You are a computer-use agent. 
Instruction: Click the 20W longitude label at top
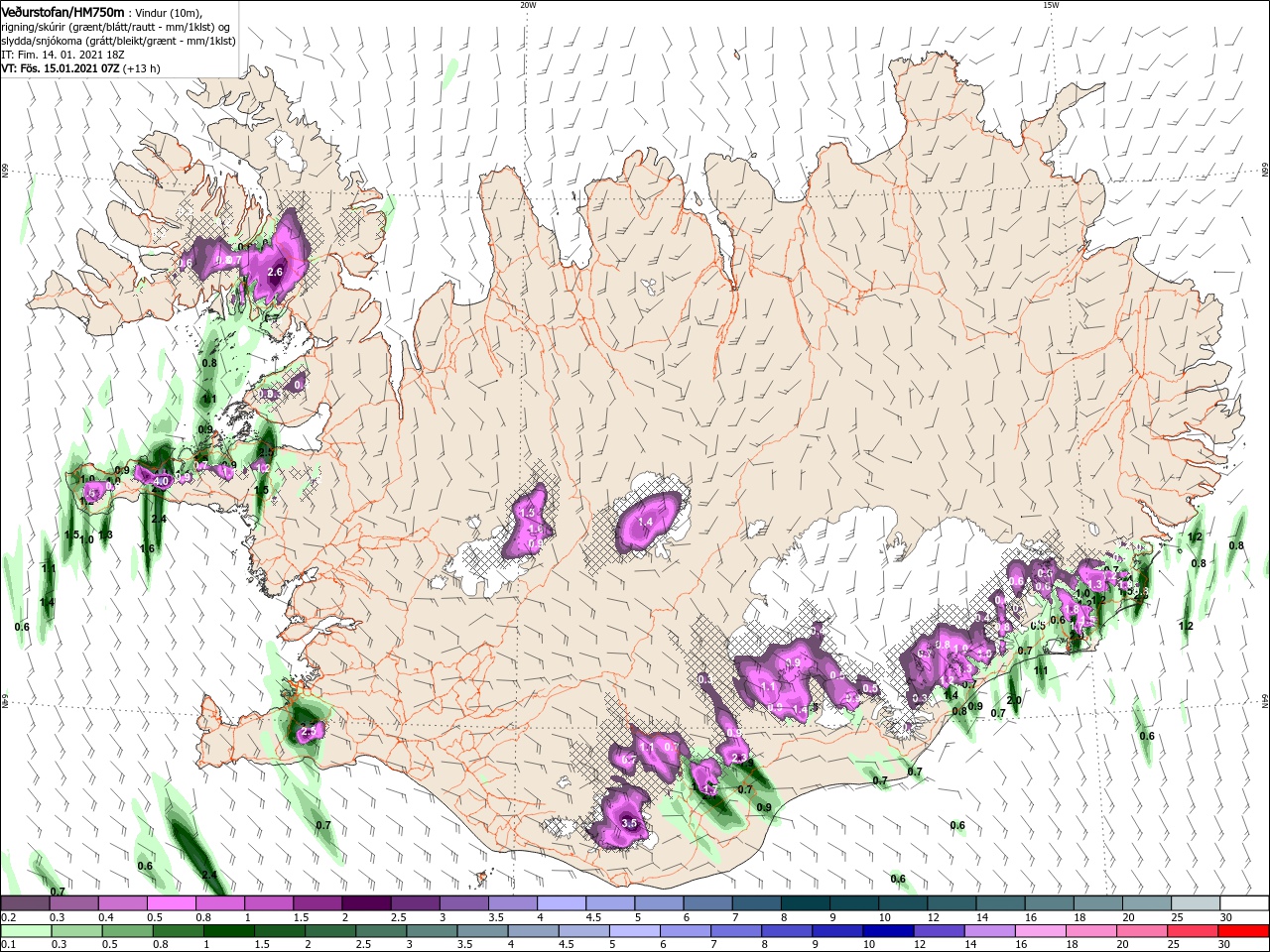point(528,5)
